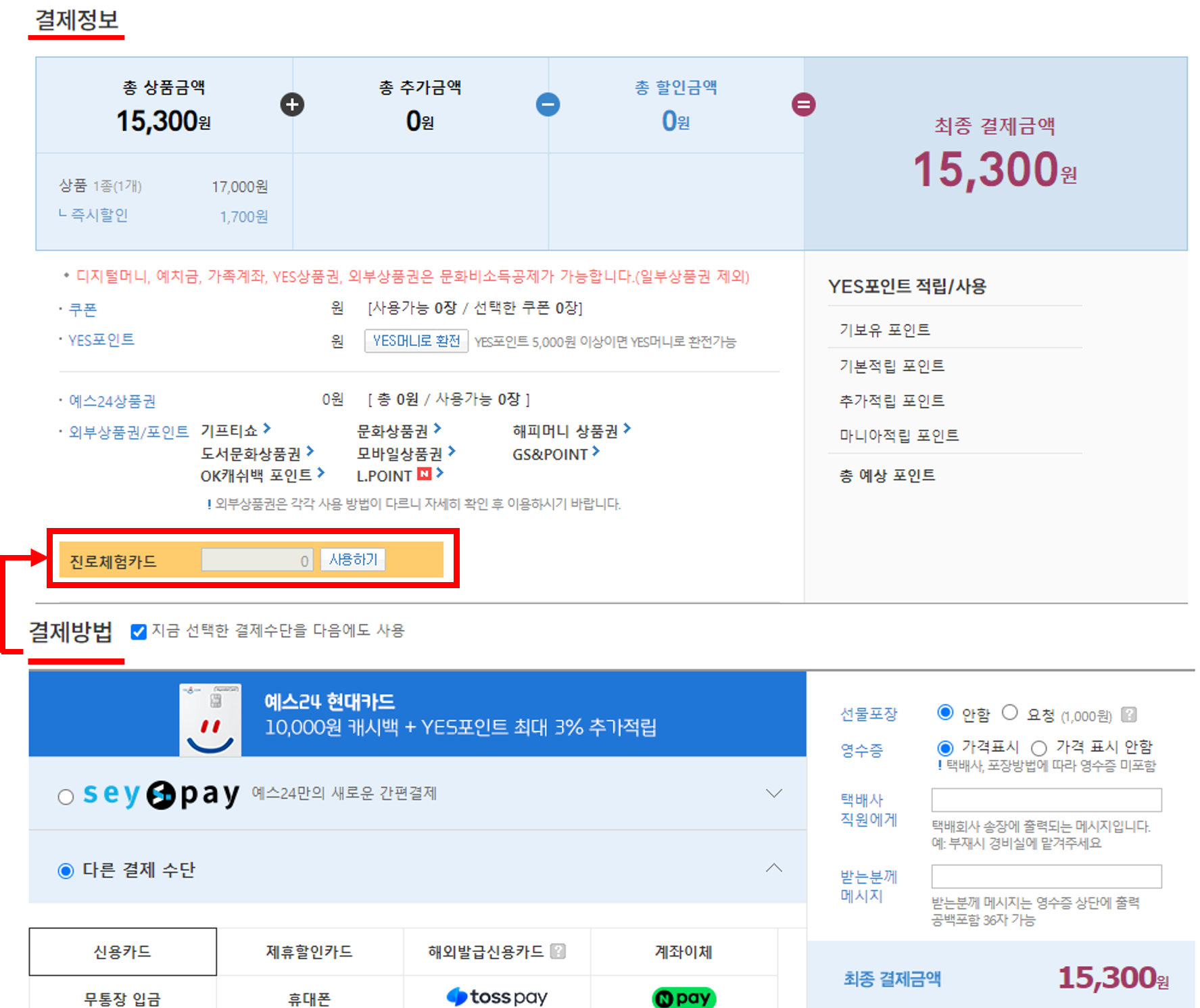This screenshot has height=1008, width=1200.
Task: Collapse the 다른 결제 수단 section chevron
Action: click(x=774, y=867)
